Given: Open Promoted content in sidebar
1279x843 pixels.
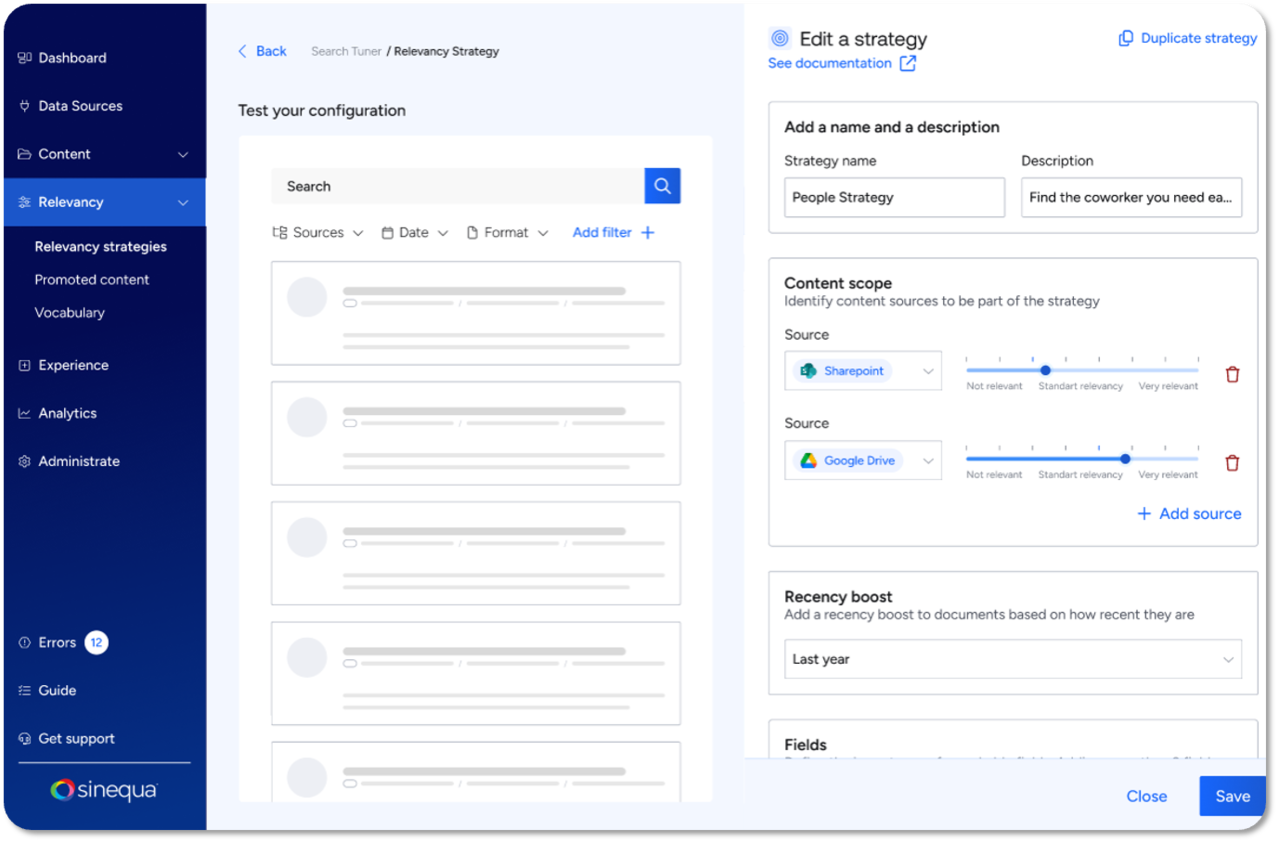Looking at the screenshot, I should [x=92, y=280].
